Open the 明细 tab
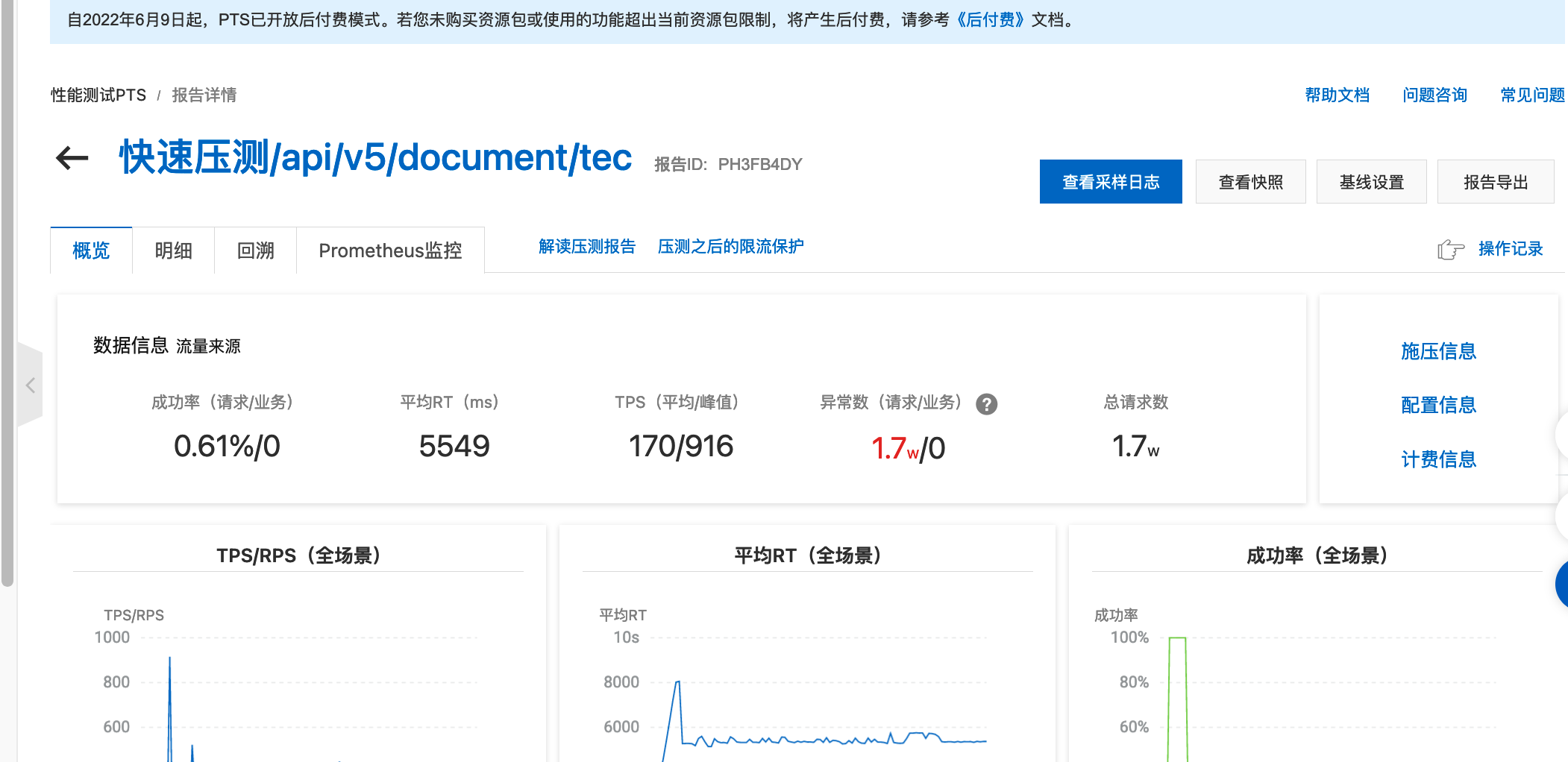Screen dimensions: 1568x762 click(173, 251)
